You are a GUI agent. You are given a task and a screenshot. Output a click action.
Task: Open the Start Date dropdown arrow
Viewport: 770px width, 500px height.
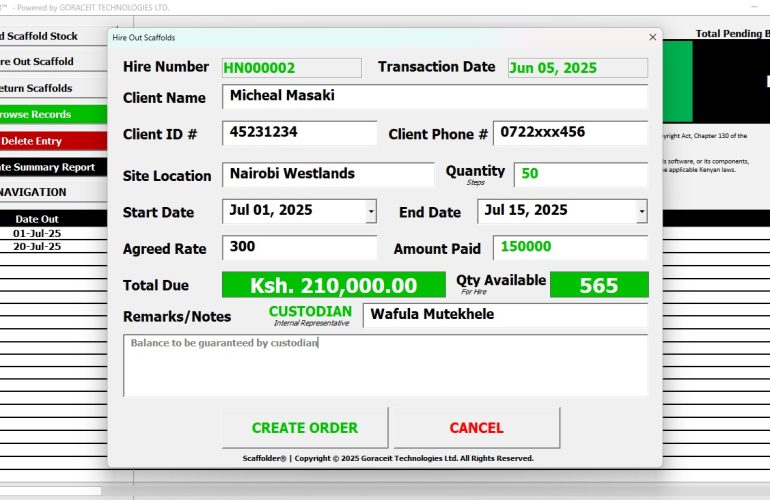371,212
